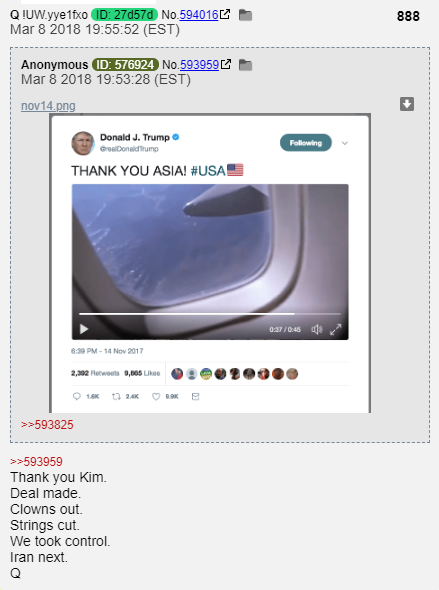Like the tweet with heart icon
Screen dimensions: 439x590
click(x=156, y=396)
